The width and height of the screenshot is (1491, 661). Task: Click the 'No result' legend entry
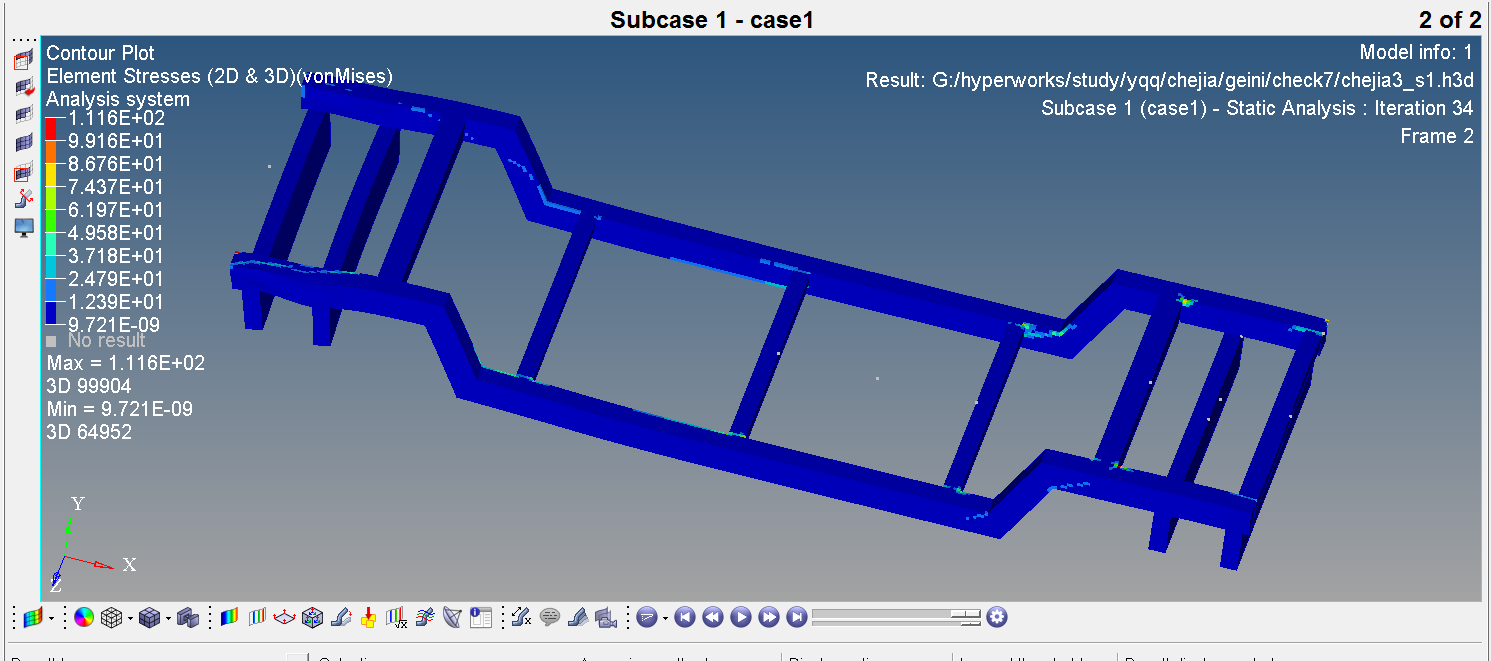click(x=96, y=341)
